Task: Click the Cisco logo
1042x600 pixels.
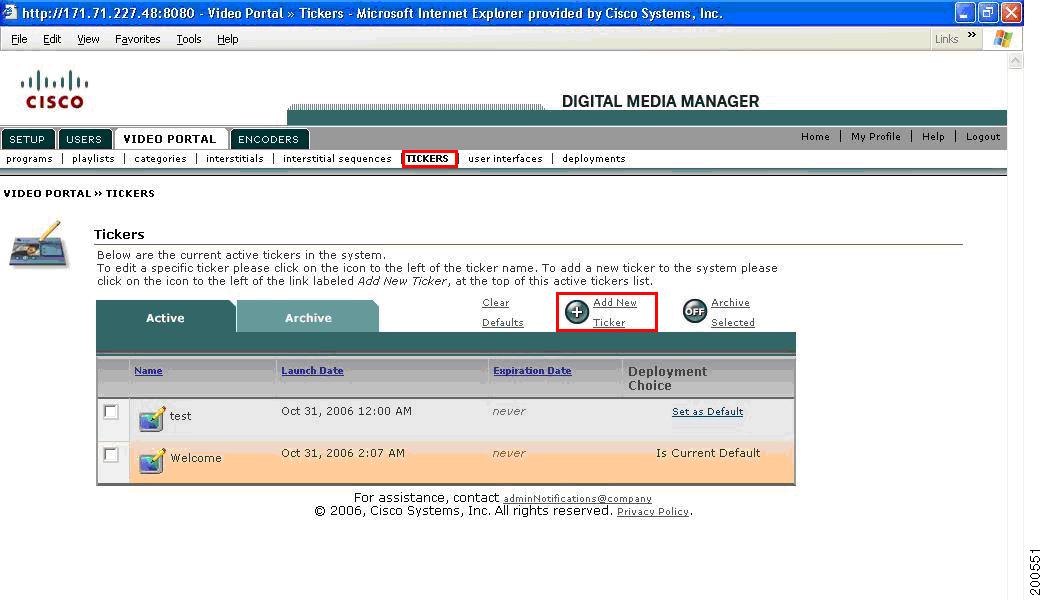Action: coord(54,90)
